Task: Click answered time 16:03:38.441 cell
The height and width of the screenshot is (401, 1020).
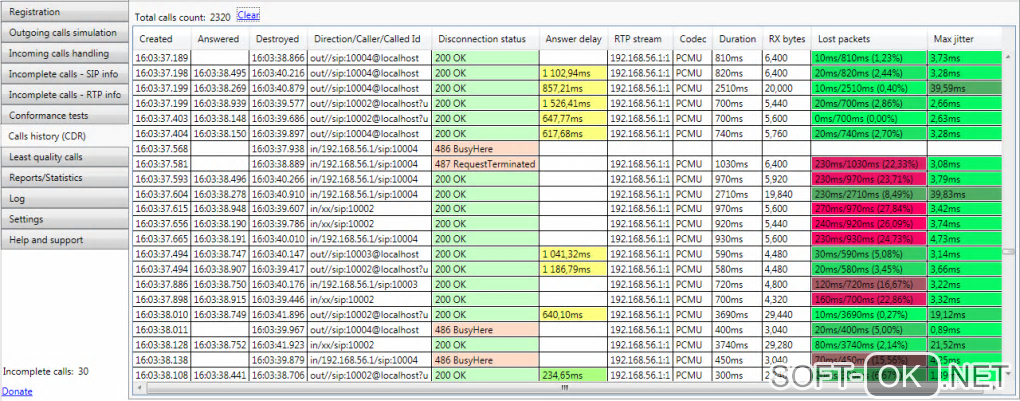Action: 221,375
